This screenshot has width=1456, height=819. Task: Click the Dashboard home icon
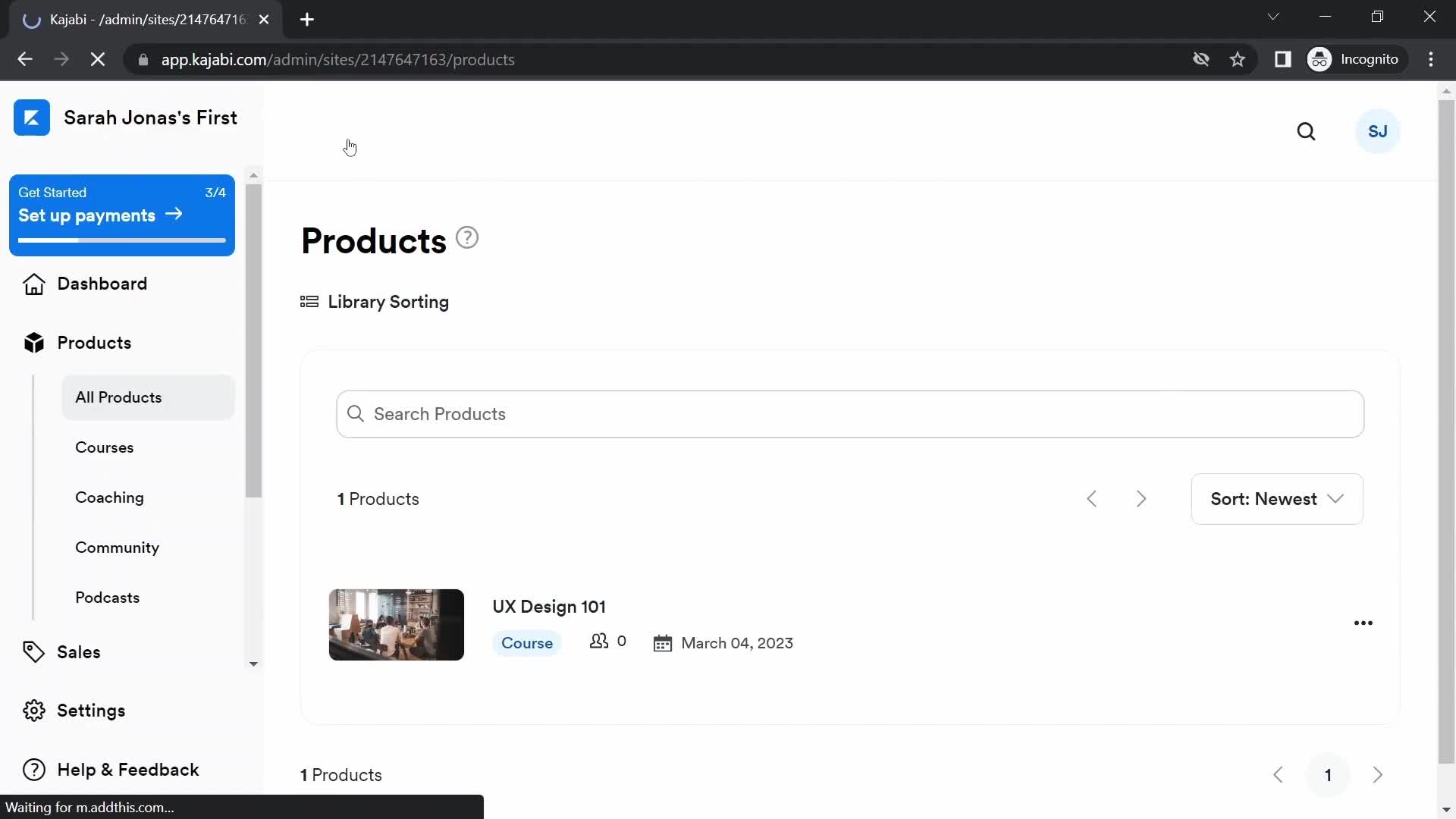33,284
